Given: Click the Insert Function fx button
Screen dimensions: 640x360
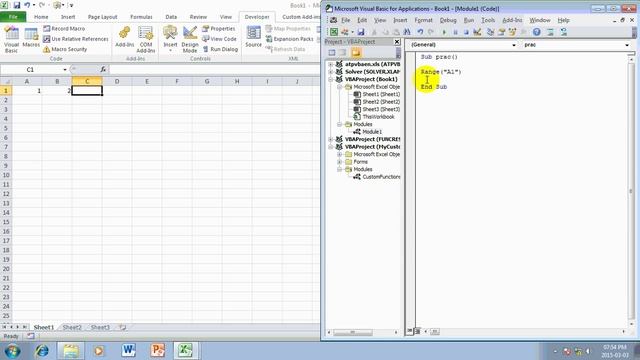Looking at the screenshot, I should click(103, 69).
